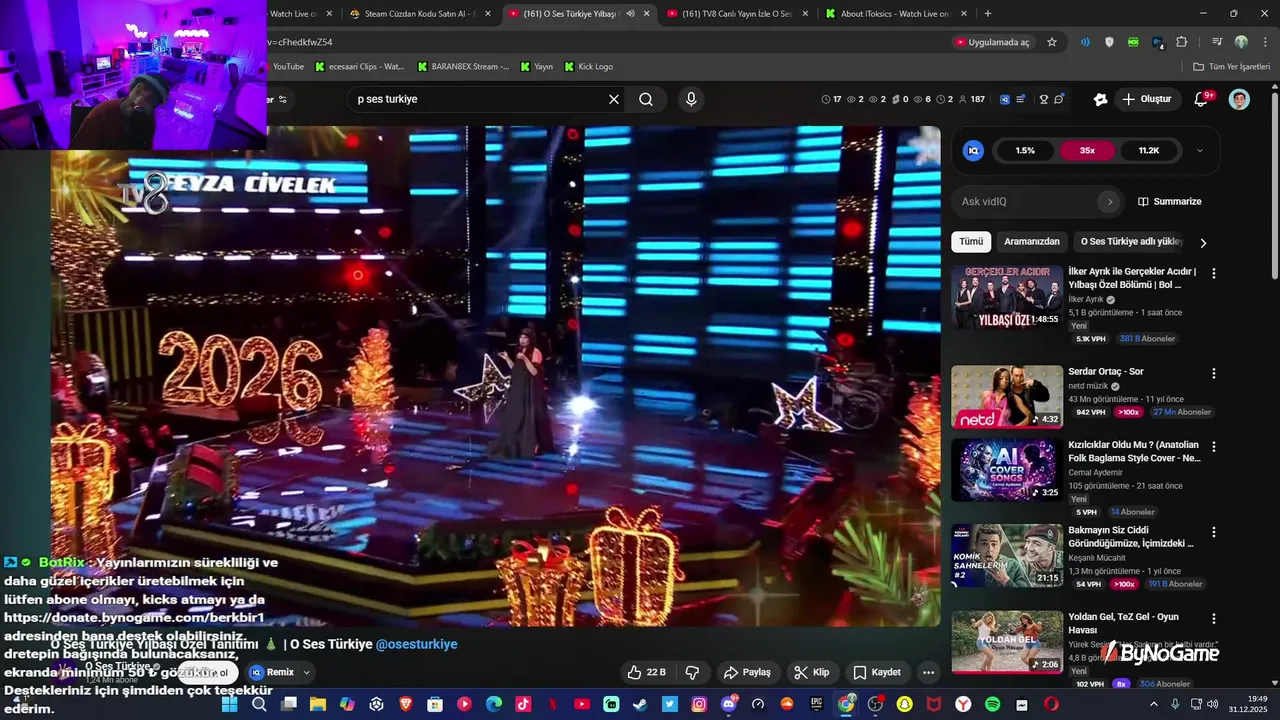Viewport: 1280px width, 720px height.
Task: Expand the Remix dropdown arrow
Action: point(307,672)
